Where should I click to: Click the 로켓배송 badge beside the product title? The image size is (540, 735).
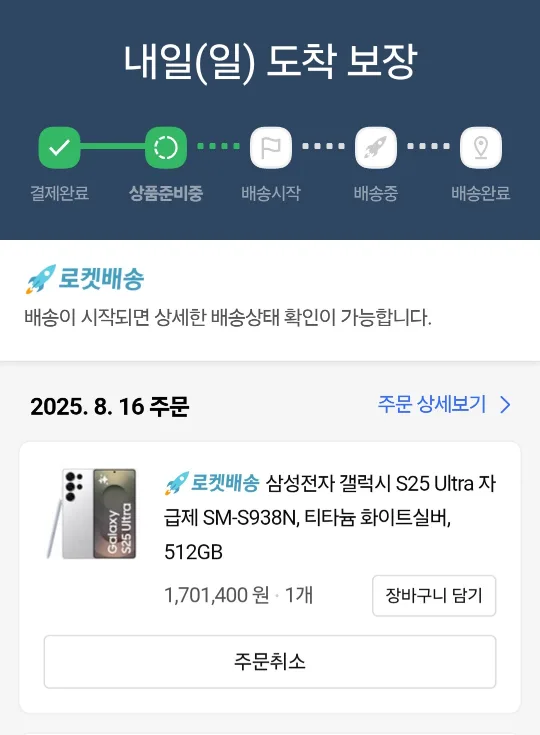tap(212, 483)
